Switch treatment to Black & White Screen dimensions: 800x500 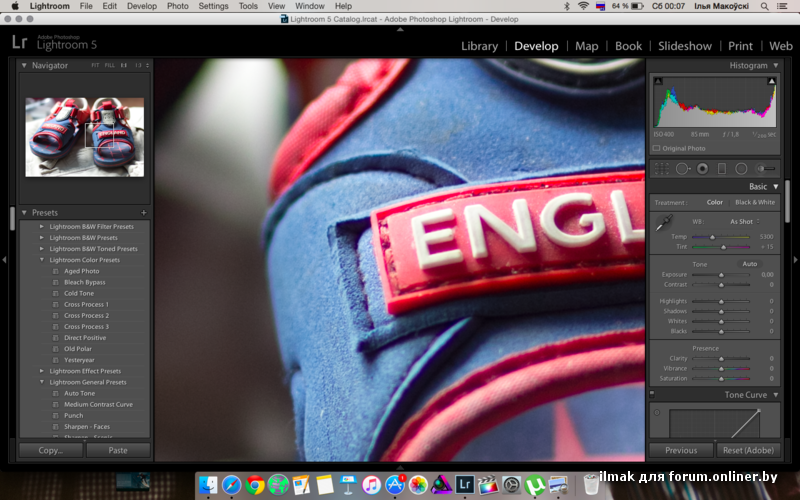(x=755, y=203)
